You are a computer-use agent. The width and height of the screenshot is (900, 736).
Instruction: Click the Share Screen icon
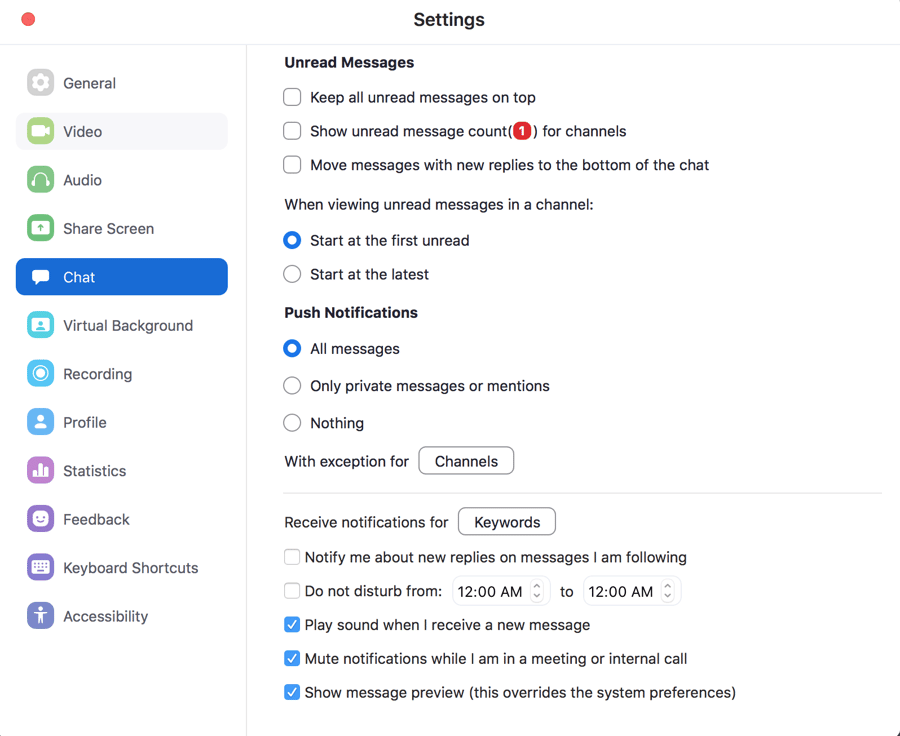click(40, 228)
